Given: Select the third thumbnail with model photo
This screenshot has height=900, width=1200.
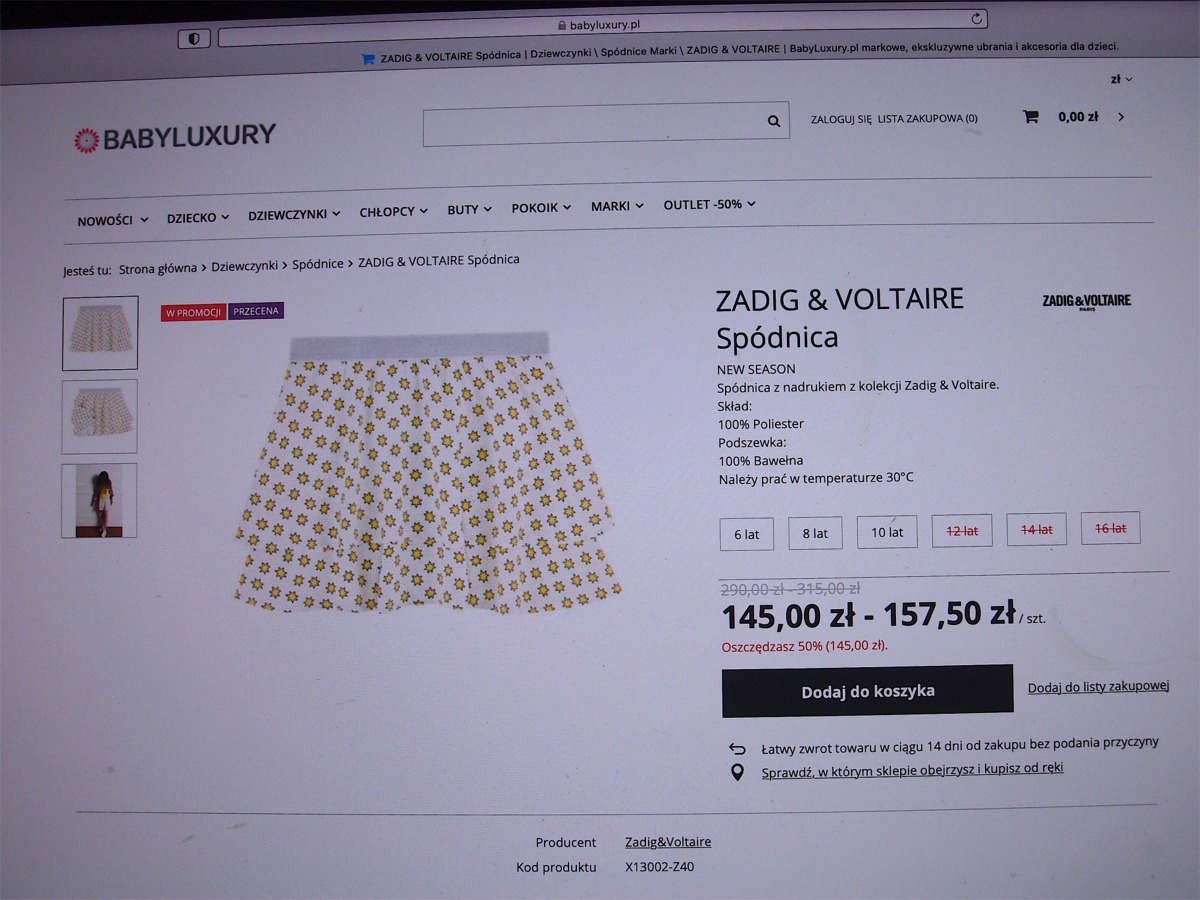Looking at the screenshot, I should click(x=99, y=500).
